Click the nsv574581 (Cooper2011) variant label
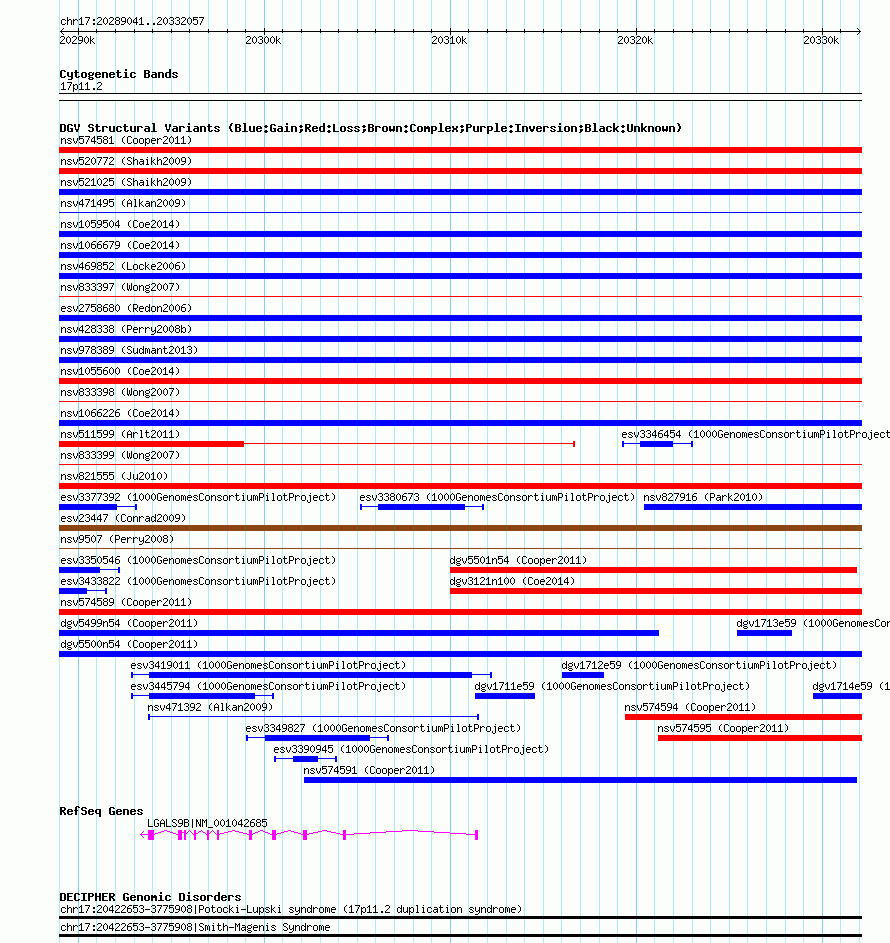Viewport: 890px width, 943px height. point(126,140)
